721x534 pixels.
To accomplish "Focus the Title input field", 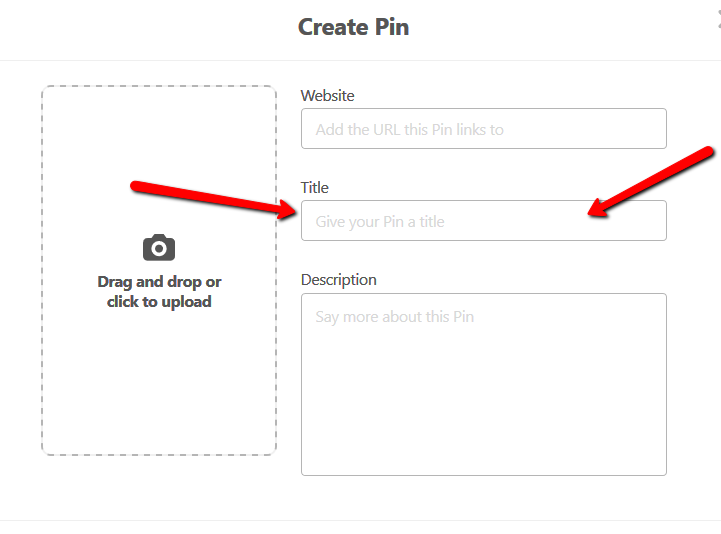I will coord(483,221).
